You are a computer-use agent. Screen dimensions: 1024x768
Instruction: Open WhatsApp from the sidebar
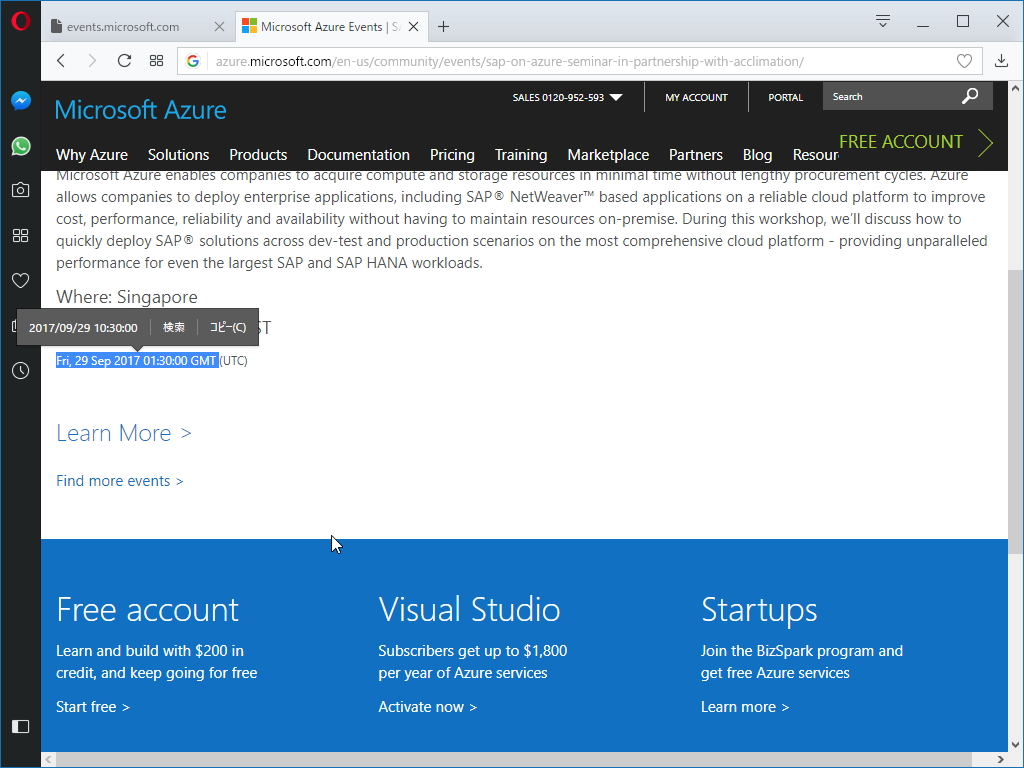click(20, 146)
